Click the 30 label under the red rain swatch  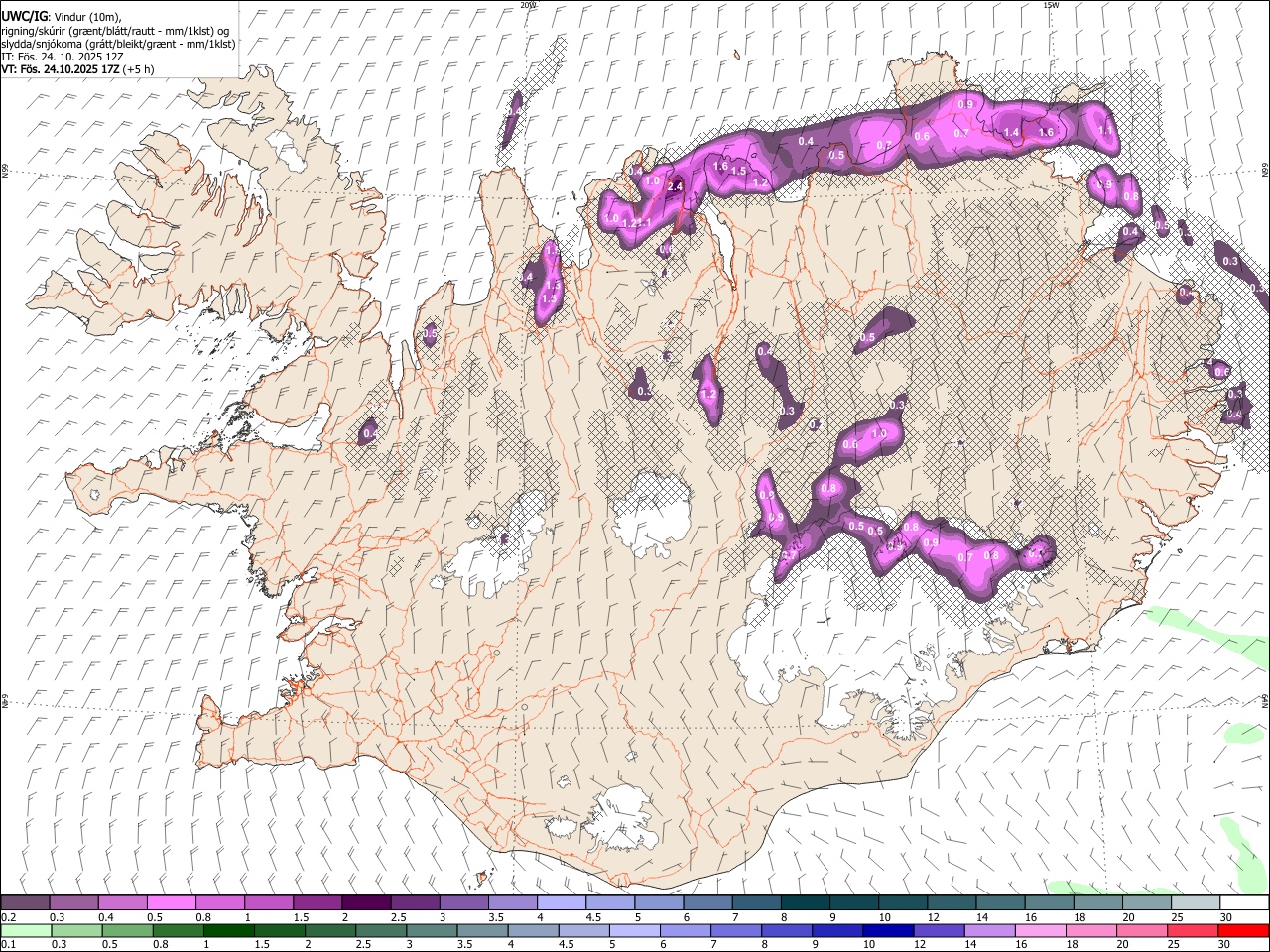(x=1226, y=945)
